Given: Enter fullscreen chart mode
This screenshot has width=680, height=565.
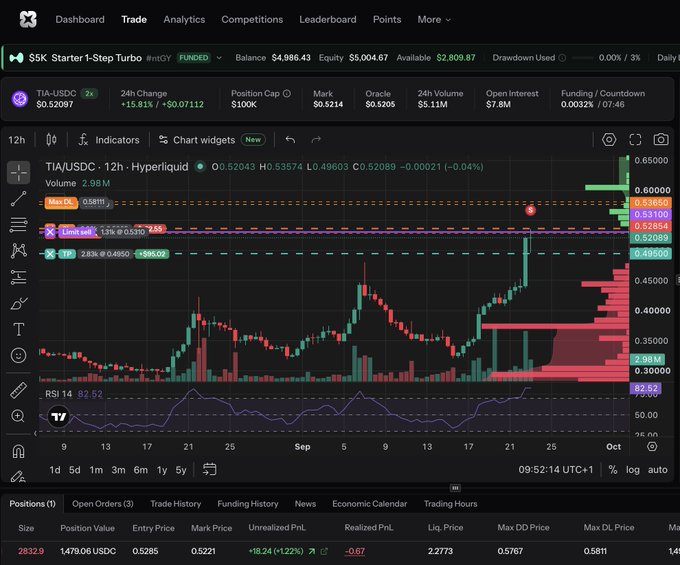Looking at the screenshot, I should point(635,140).
